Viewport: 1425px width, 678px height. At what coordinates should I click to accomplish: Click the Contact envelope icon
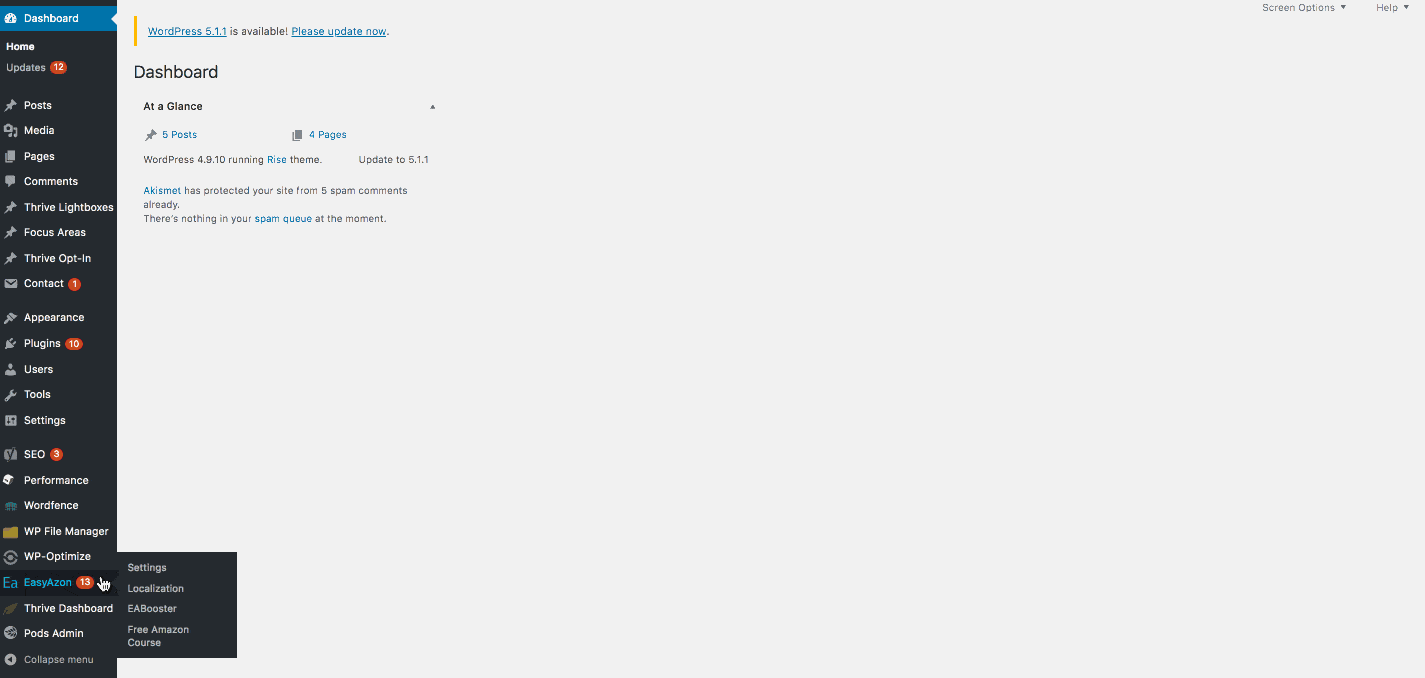(11, 283)
